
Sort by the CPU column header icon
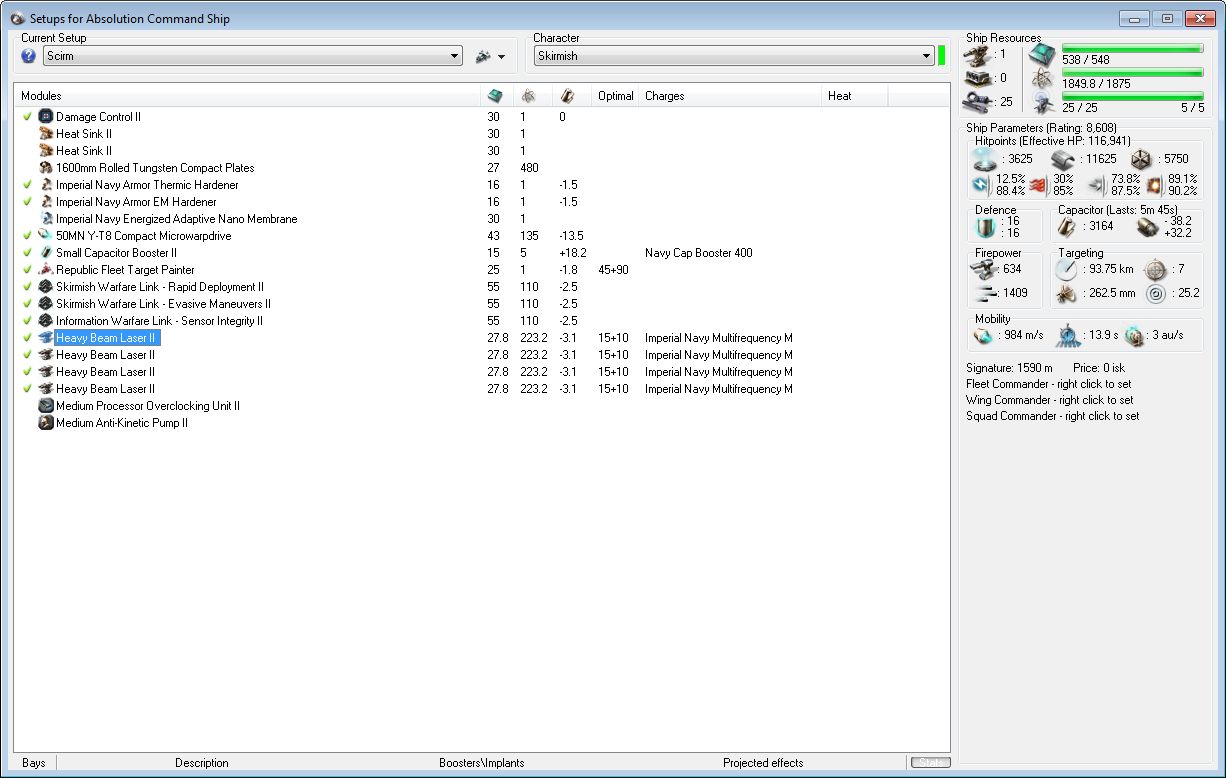[494, 96]
